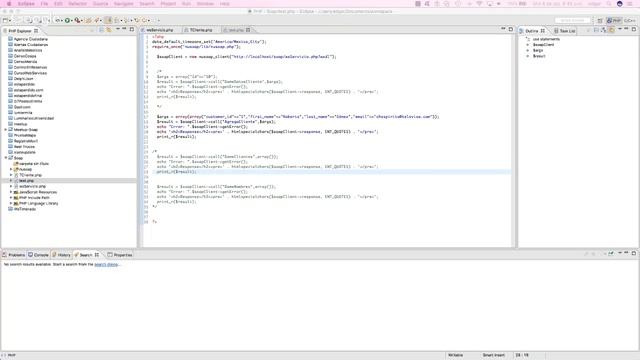Image resolution: width=640 pixels, height=360 pixels.
Task: Switch to the PHP perspective button
Action: coord(614,20)
